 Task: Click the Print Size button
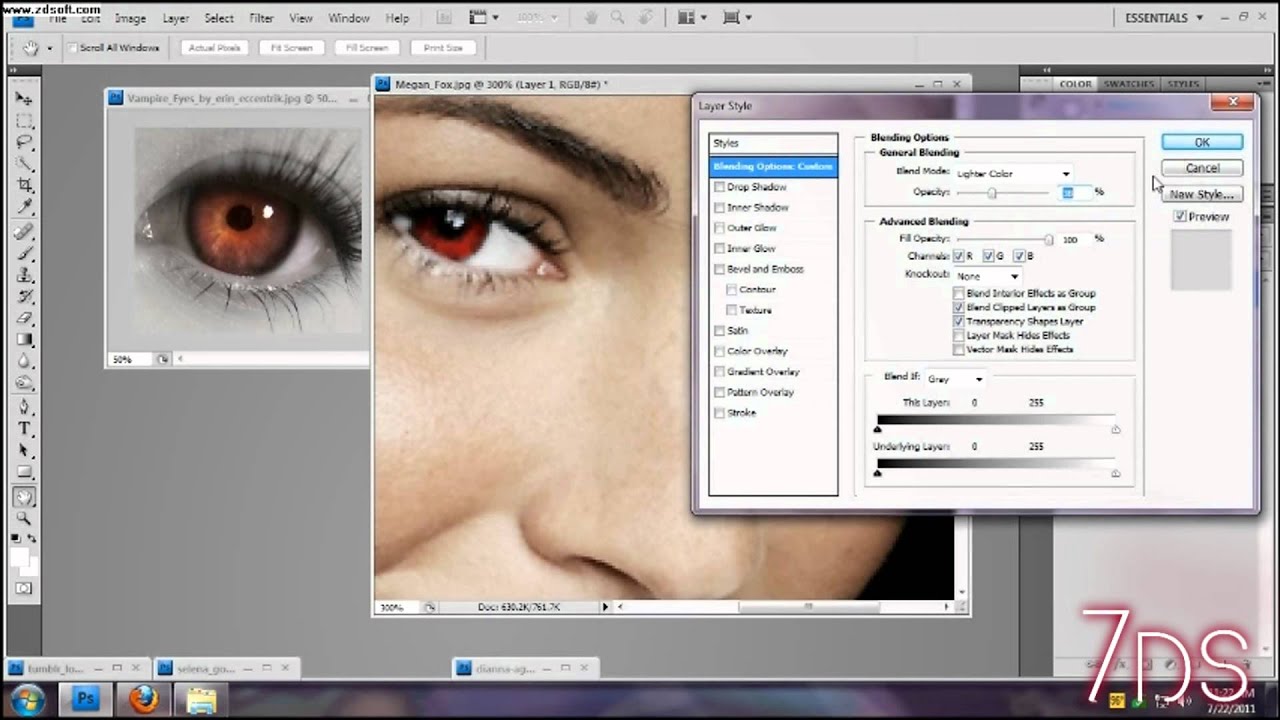443,48
